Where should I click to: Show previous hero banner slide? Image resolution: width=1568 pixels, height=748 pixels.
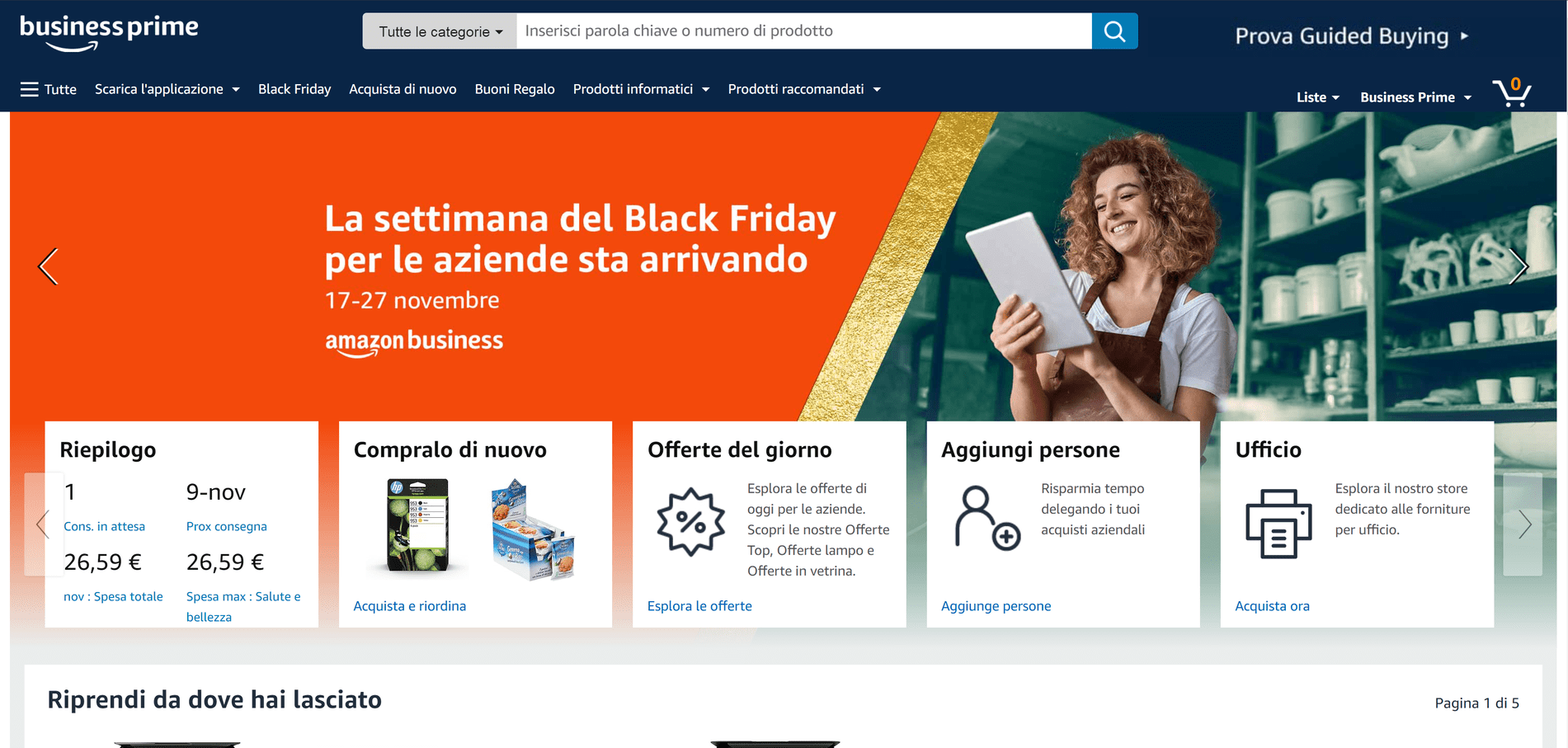coord(49,266)
